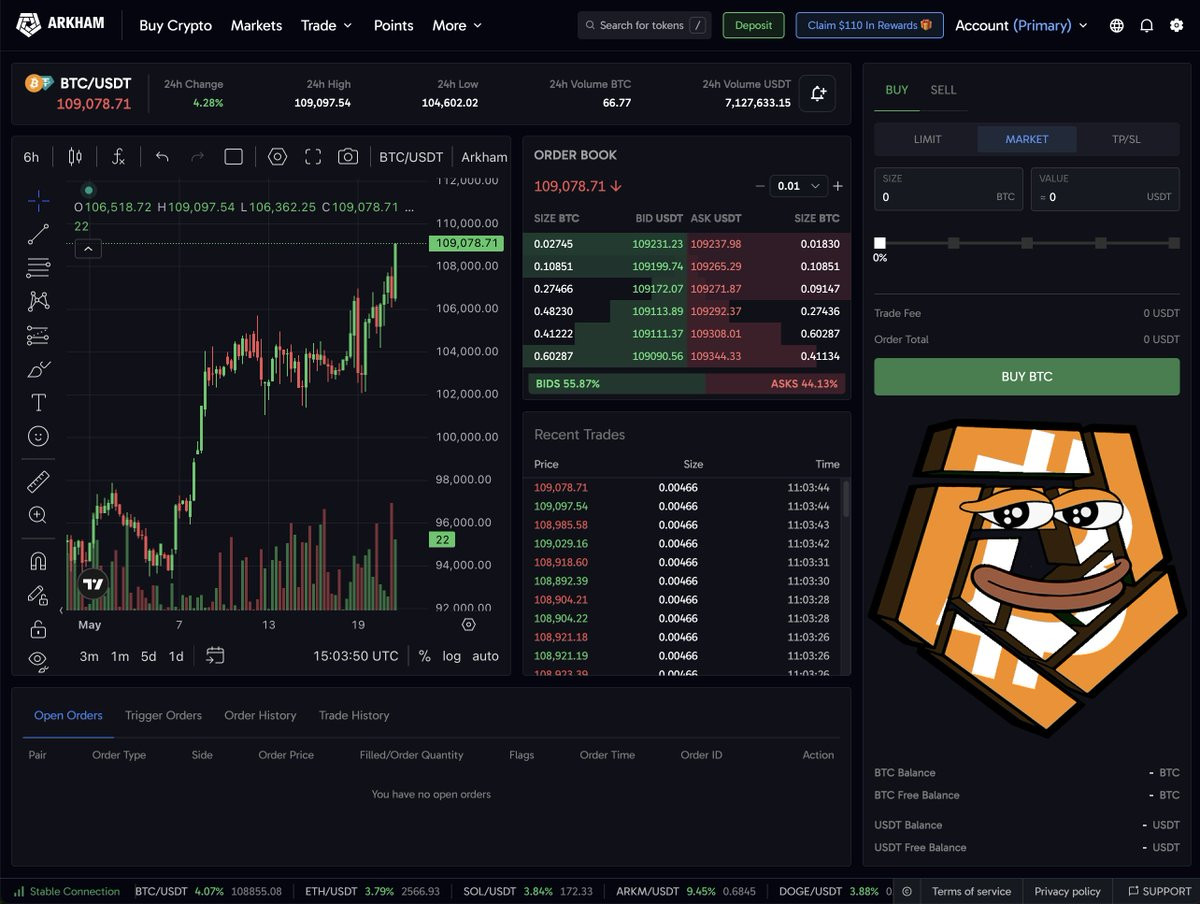Select the text annotation tool
This screenshot has width=1200, height=904.
pos(38,402)
